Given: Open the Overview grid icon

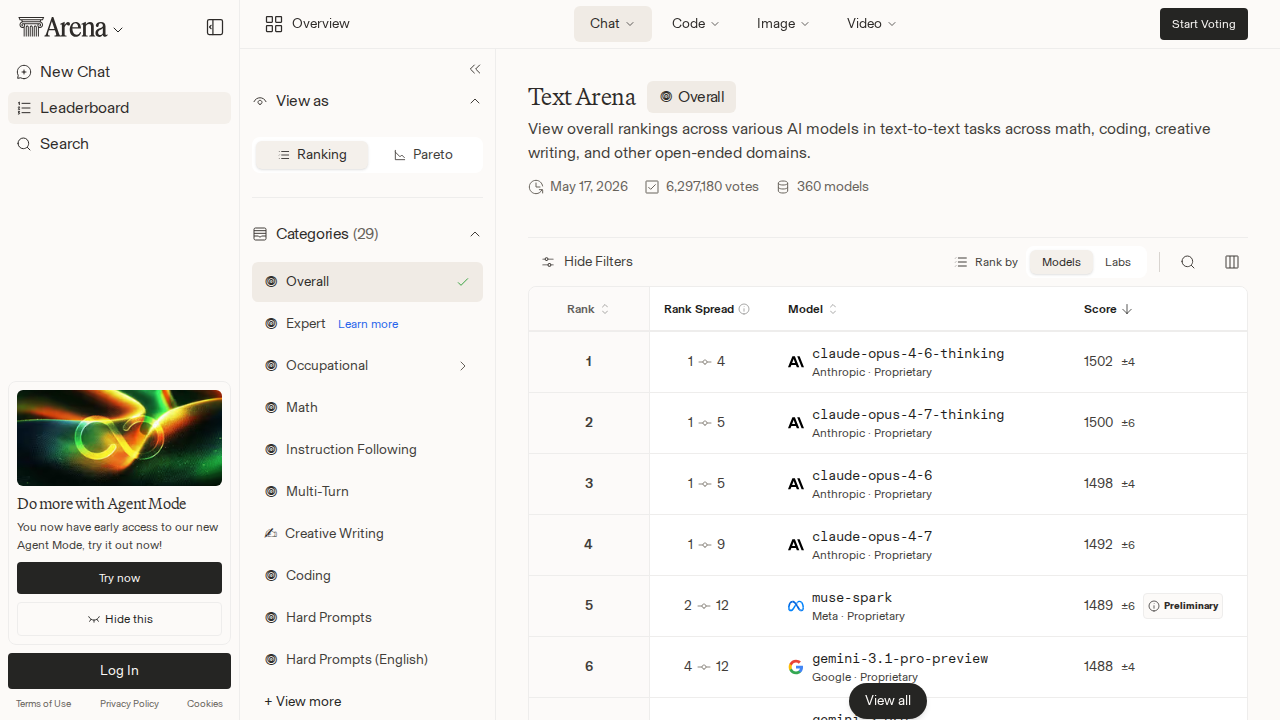Looking at the screenshot, I should tap(274, 24).
